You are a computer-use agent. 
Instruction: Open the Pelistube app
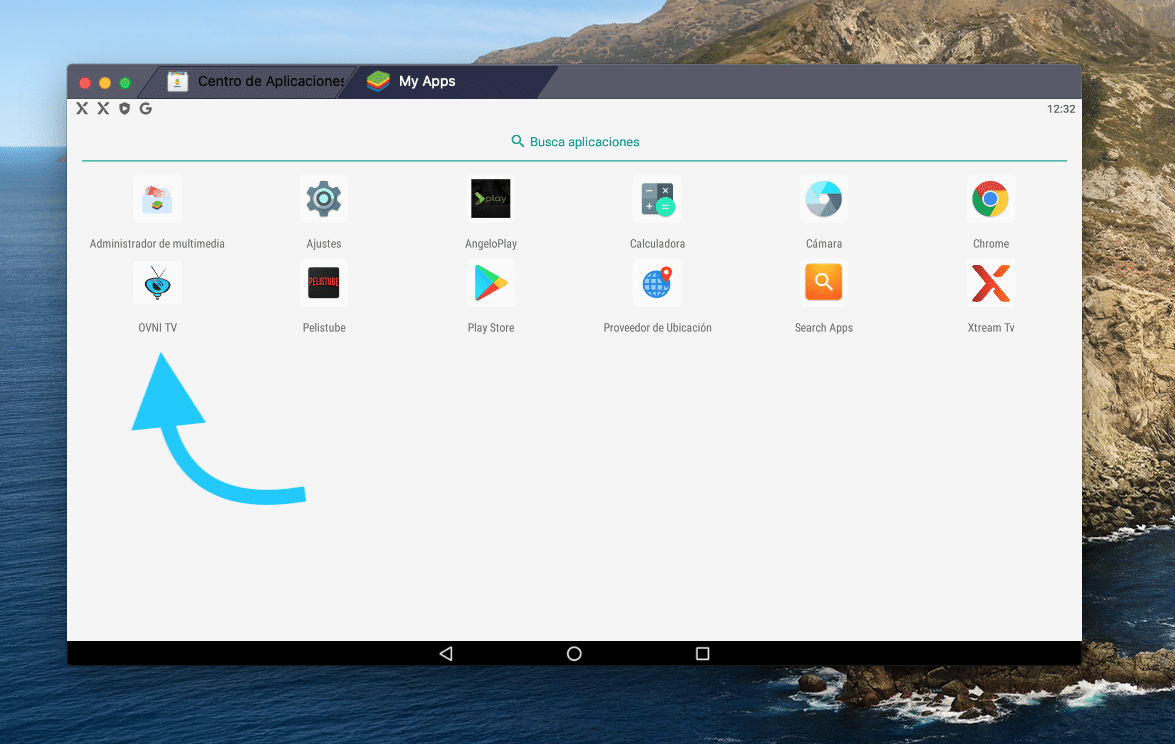tap(324, 282)
